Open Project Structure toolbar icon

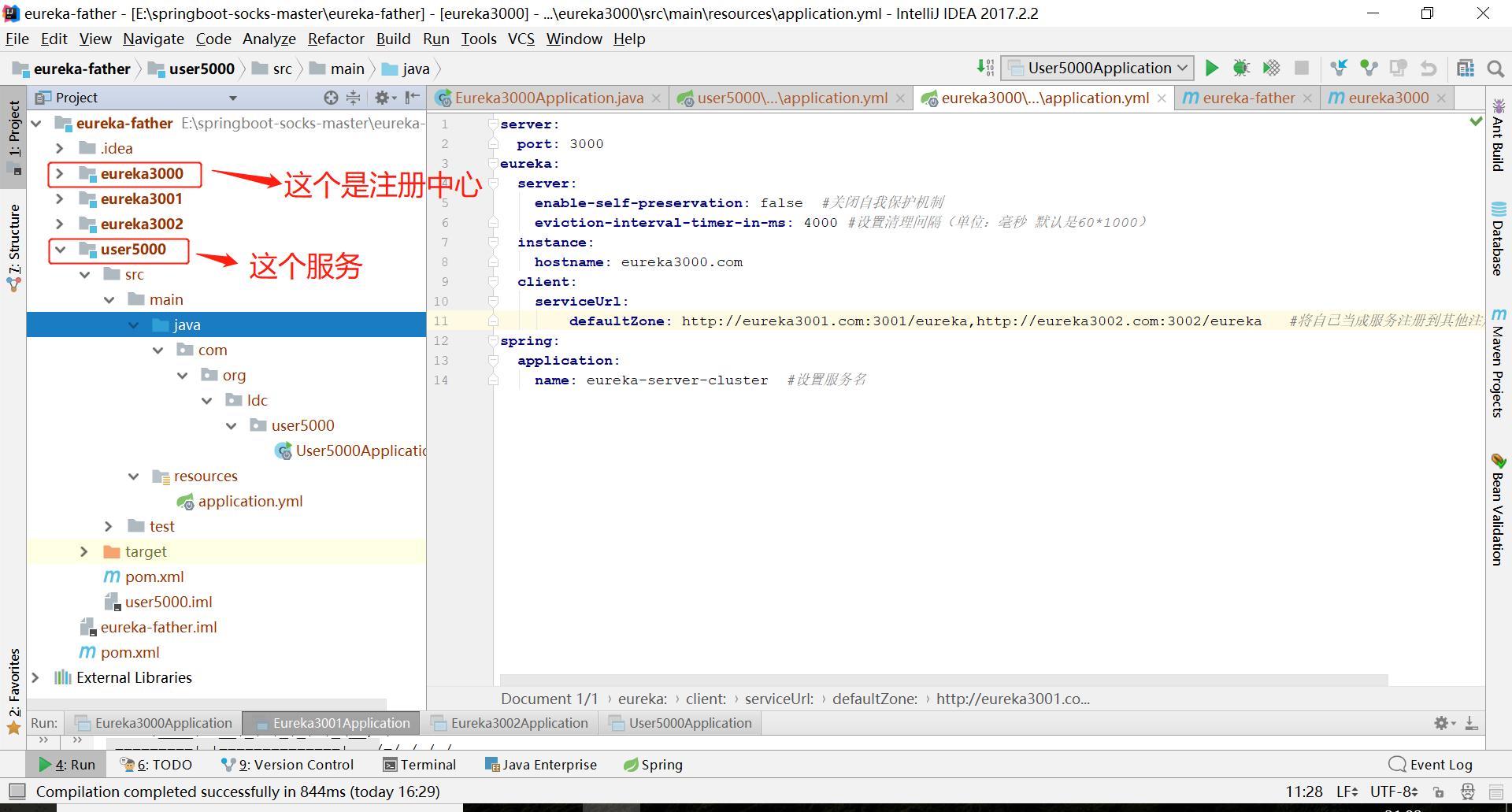1465,69
